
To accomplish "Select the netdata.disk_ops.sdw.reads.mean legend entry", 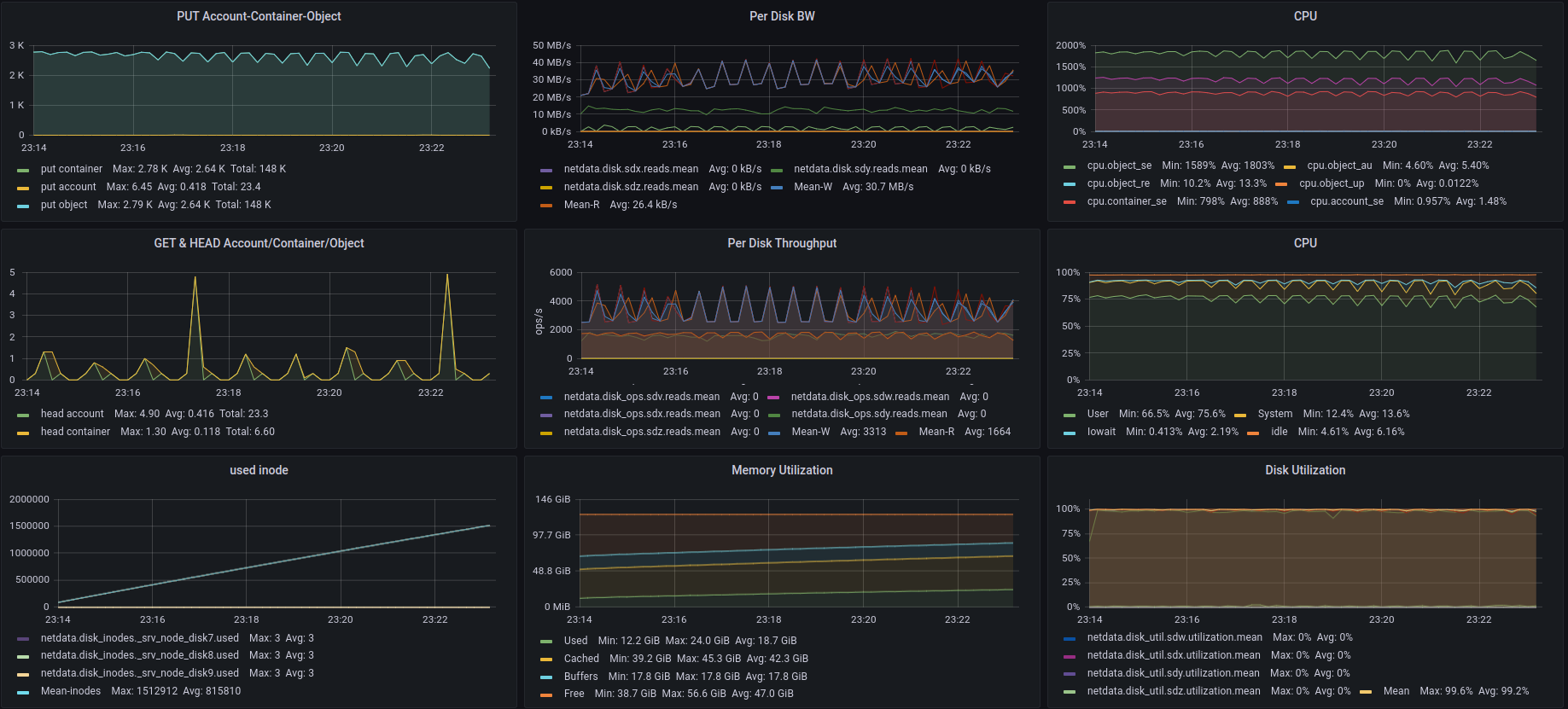I will 869,397.
